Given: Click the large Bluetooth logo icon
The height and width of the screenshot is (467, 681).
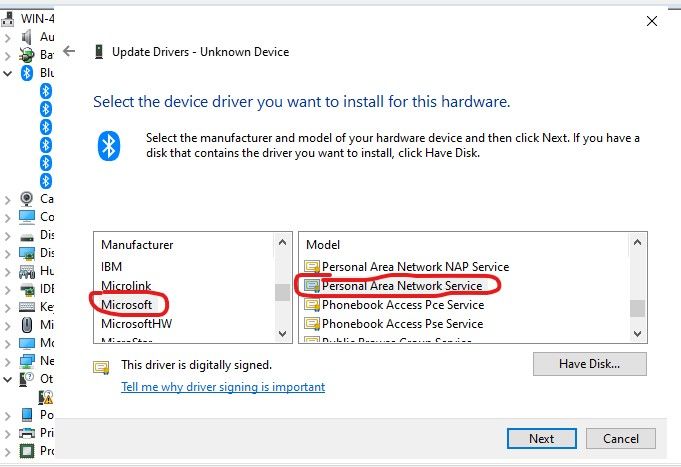Looking at the screenshot, I should click(109, 144).
